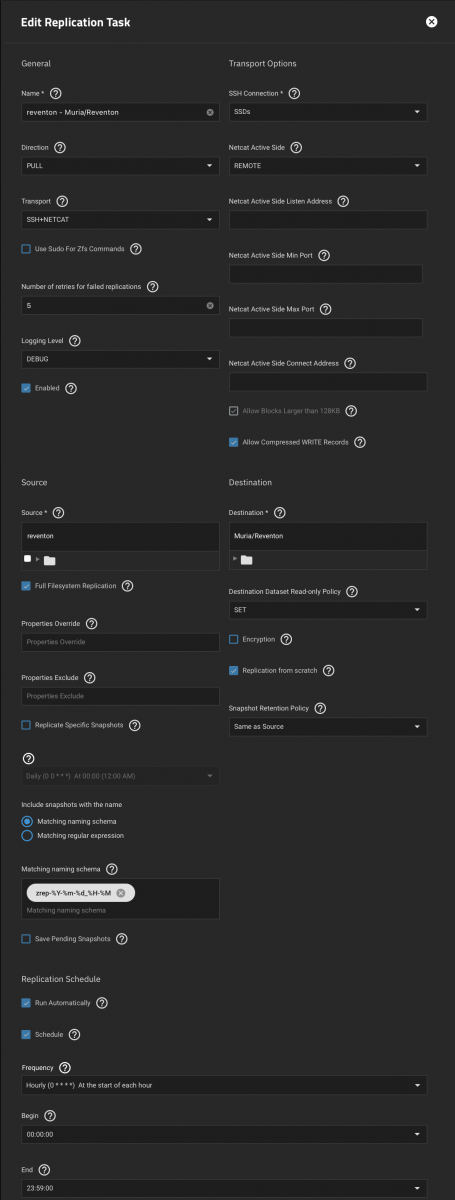Image resolution: width=455 pixels, height=1200 pixels.
Task: Select Matching regular expression radio option
Action: click(27, 835)
